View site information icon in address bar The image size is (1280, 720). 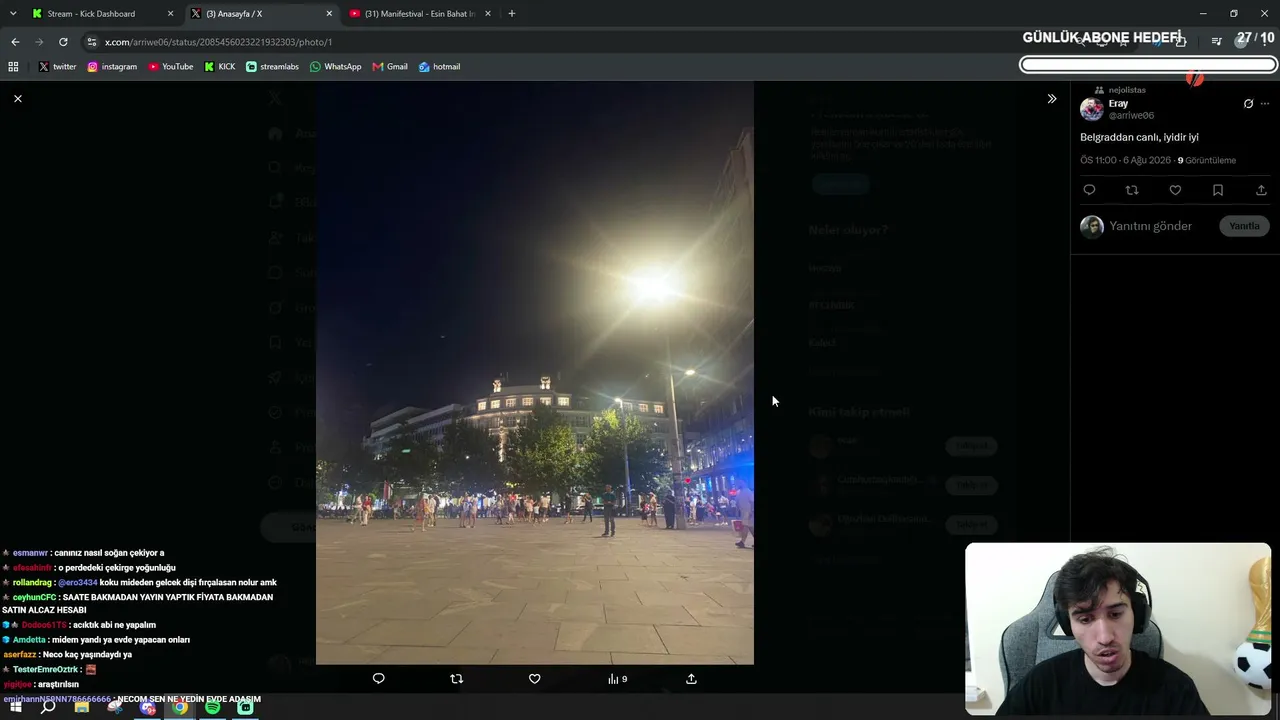click(x=92, y=42)
